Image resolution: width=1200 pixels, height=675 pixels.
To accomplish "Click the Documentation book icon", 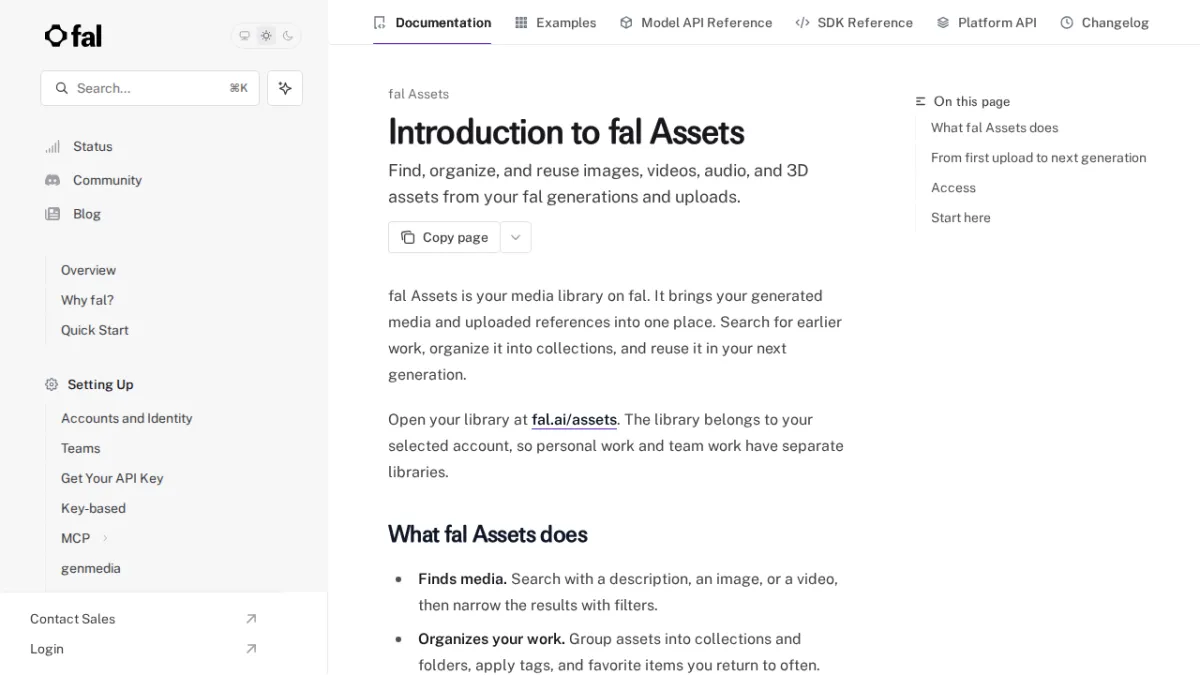I will (379, 22).
